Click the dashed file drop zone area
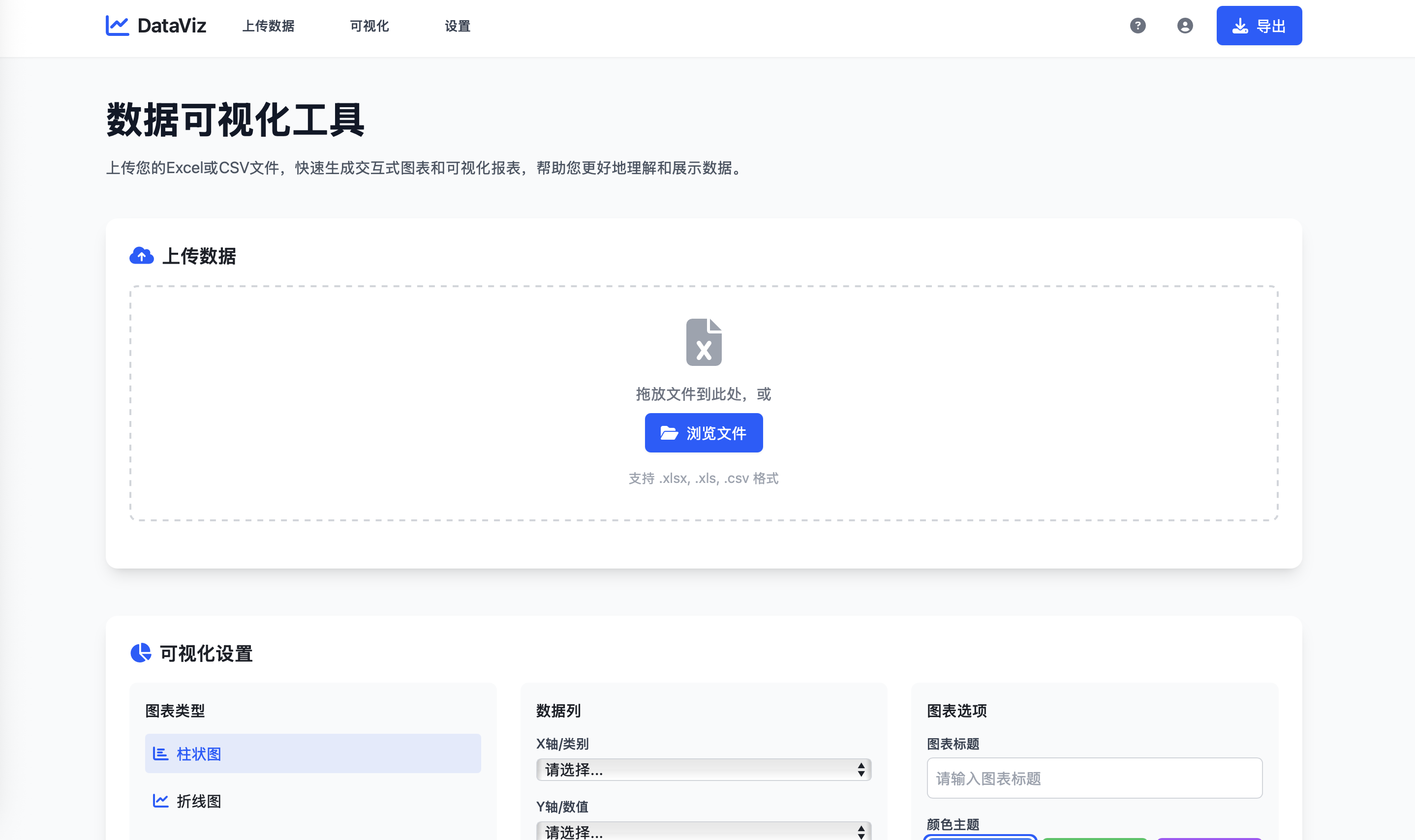 coord(703,403)
